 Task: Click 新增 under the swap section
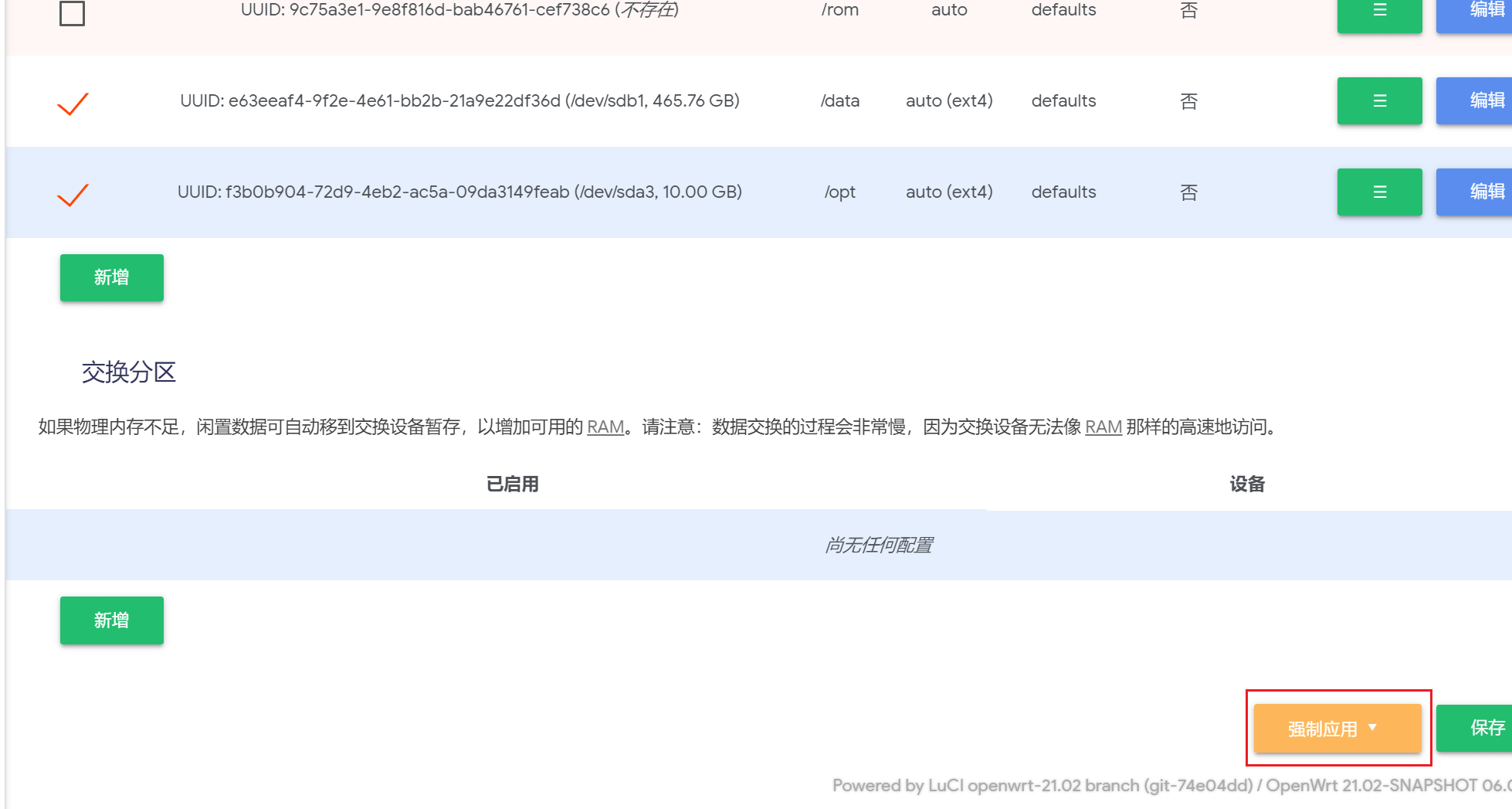coord(111,620)
